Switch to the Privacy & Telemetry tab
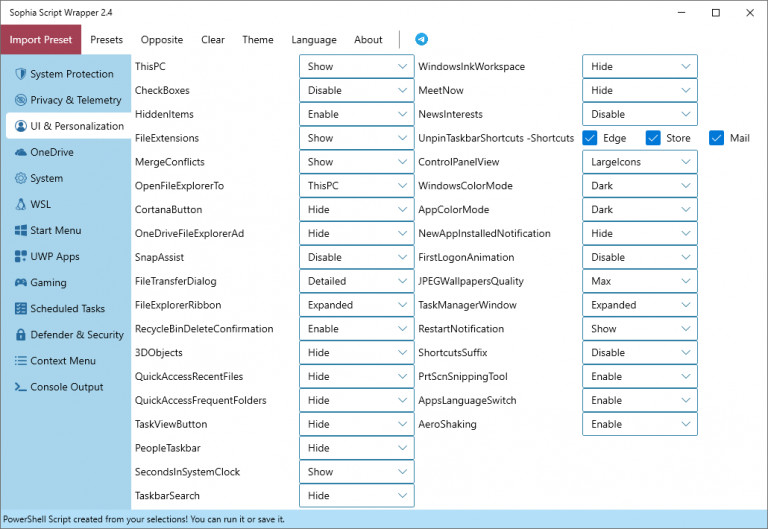768x529 pixels. (69, 100)
